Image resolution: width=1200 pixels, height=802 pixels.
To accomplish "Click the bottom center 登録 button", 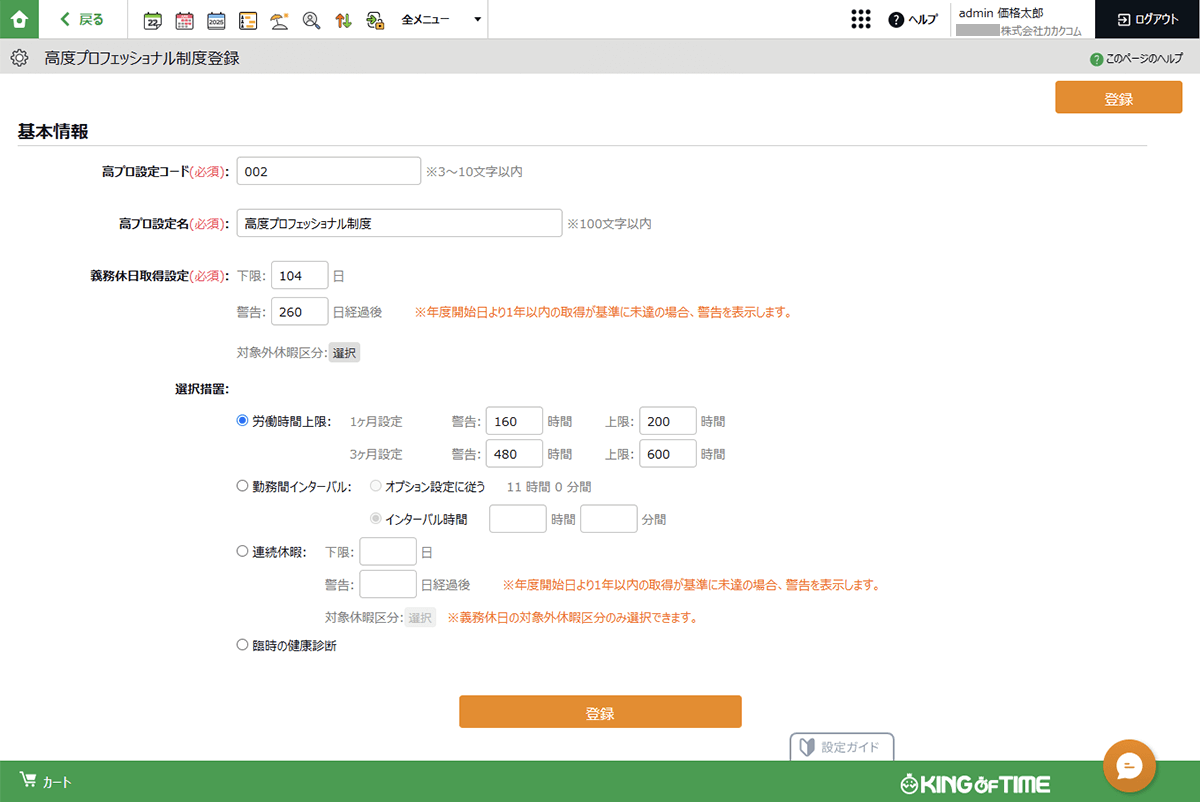I will pyautogui.click(x=600, y=712).
